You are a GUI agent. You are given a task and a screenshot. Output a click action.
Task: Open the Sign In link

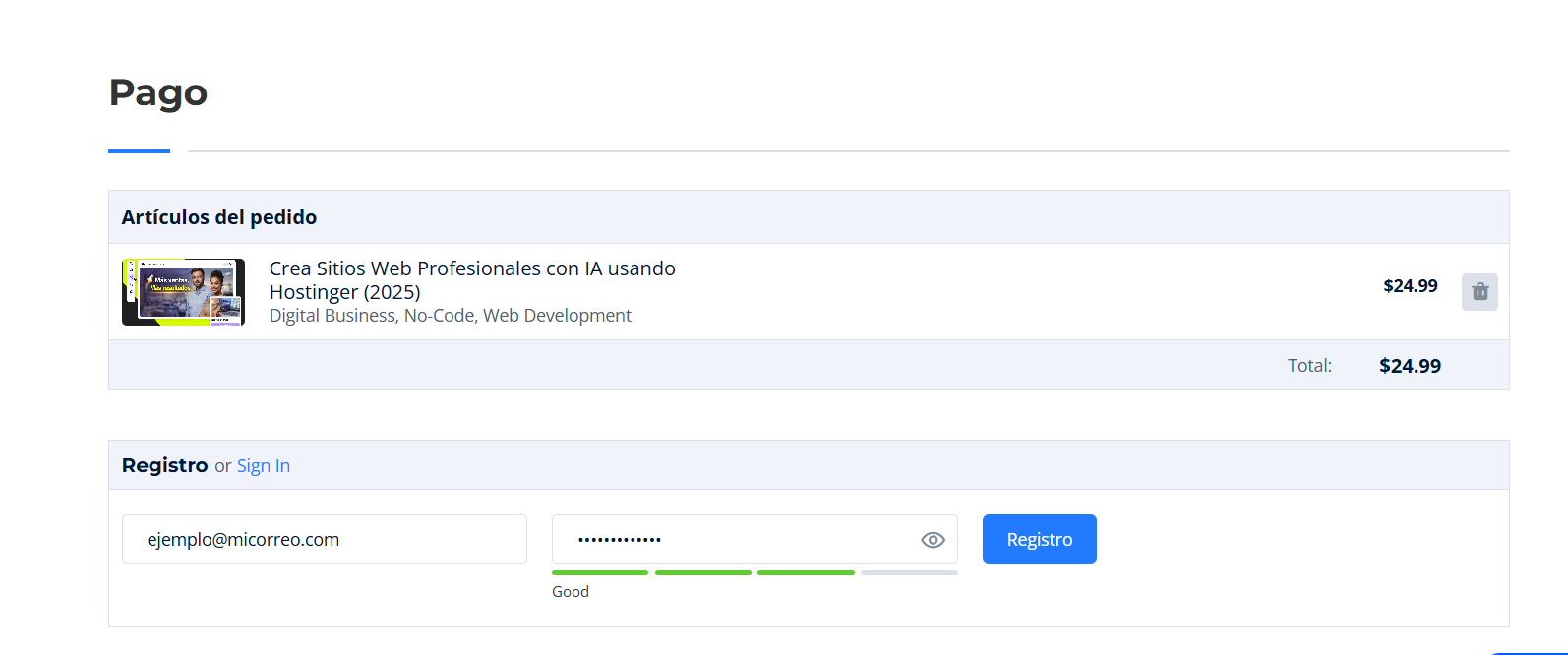pyautogui.click(x=263, y=466)
